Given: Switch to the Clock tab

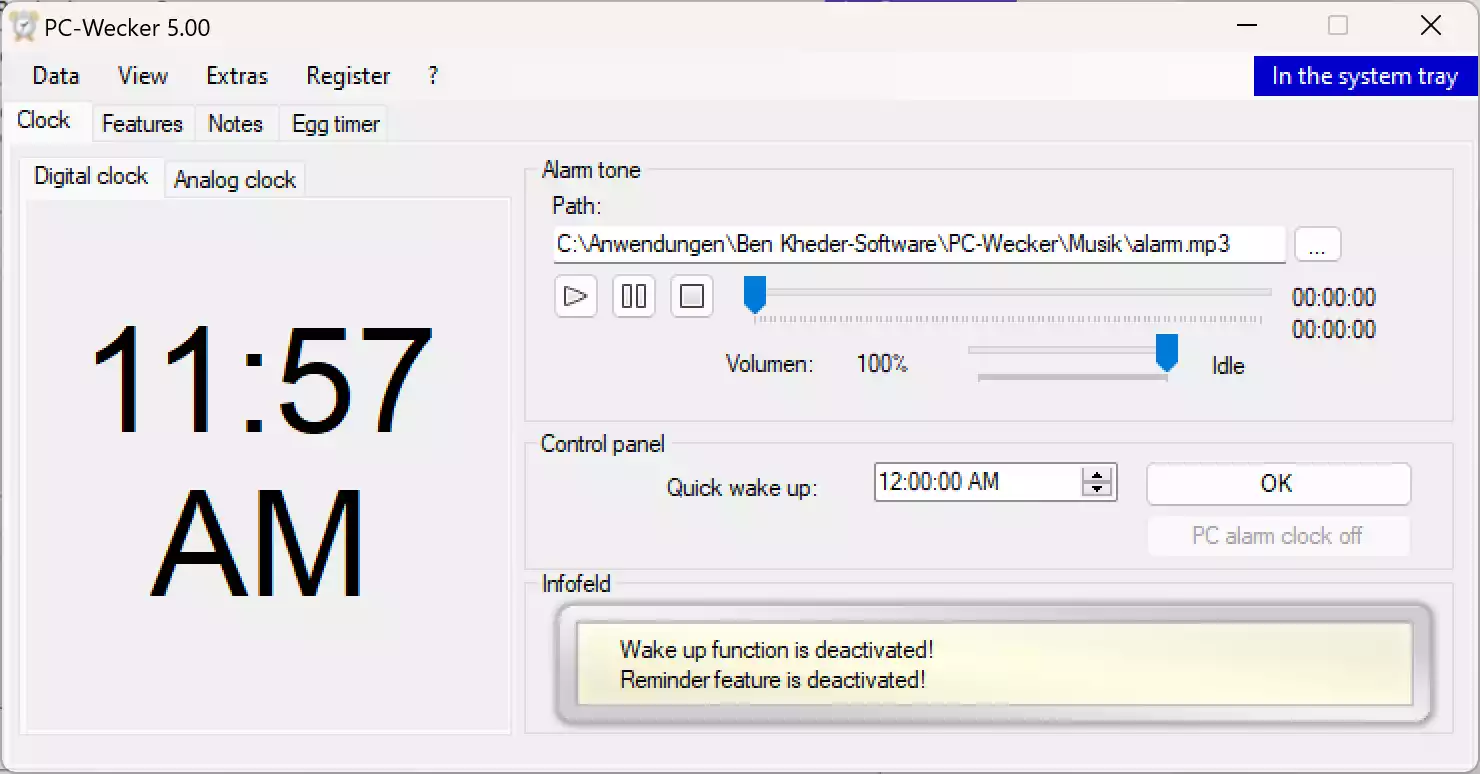Looking at the screenshot, I should [x=44, y=120].
